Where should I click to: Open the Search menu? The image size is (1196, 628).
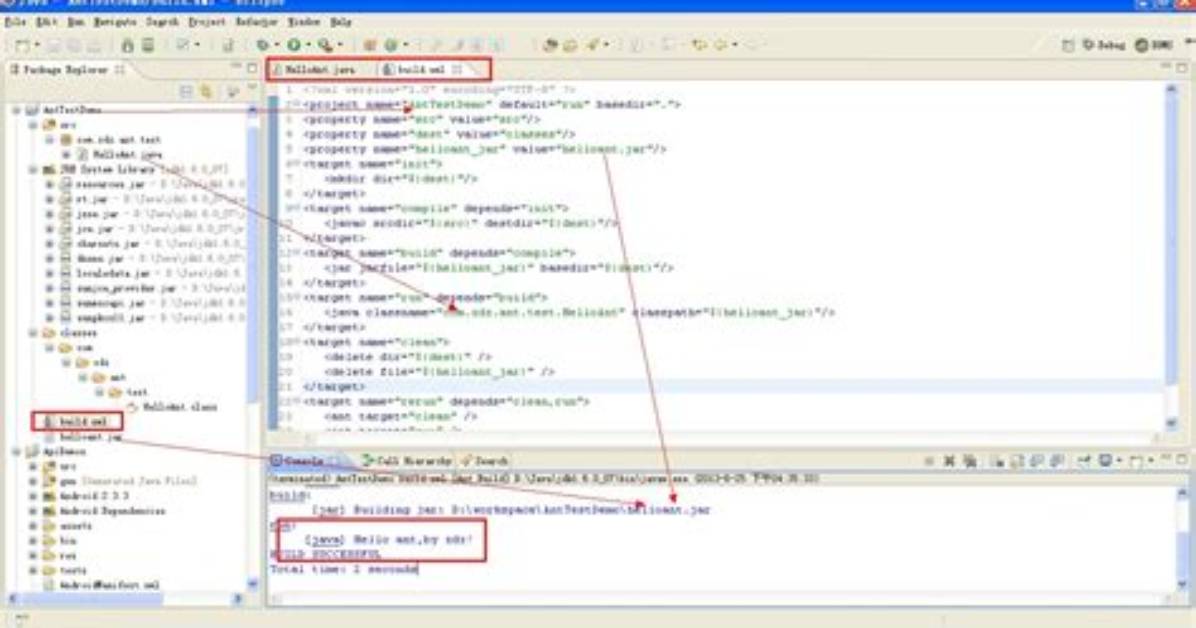point(162,22)
